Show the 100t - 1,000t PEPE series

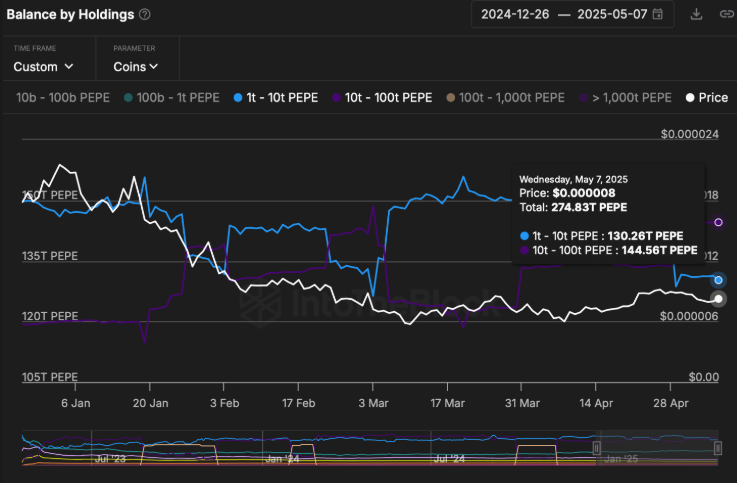505,98
